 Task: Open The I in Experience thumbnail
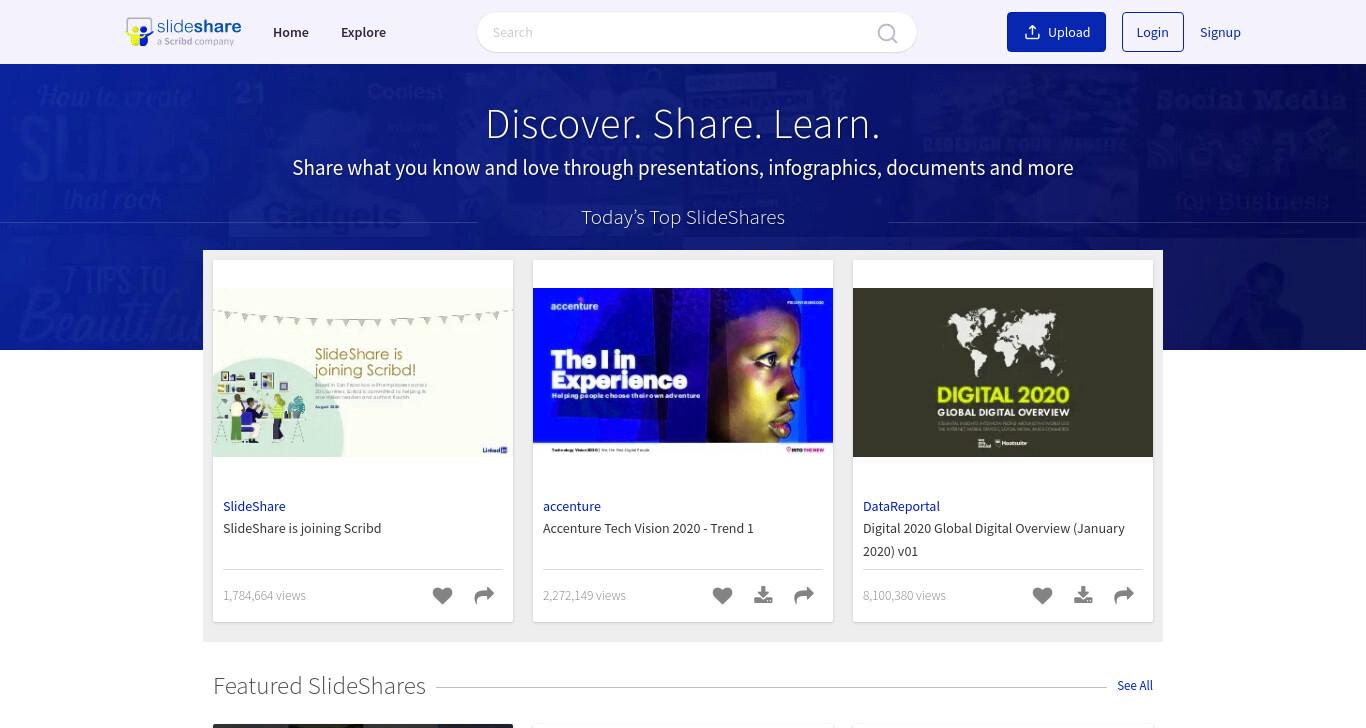pyautogui.click(x=683, y=372)
